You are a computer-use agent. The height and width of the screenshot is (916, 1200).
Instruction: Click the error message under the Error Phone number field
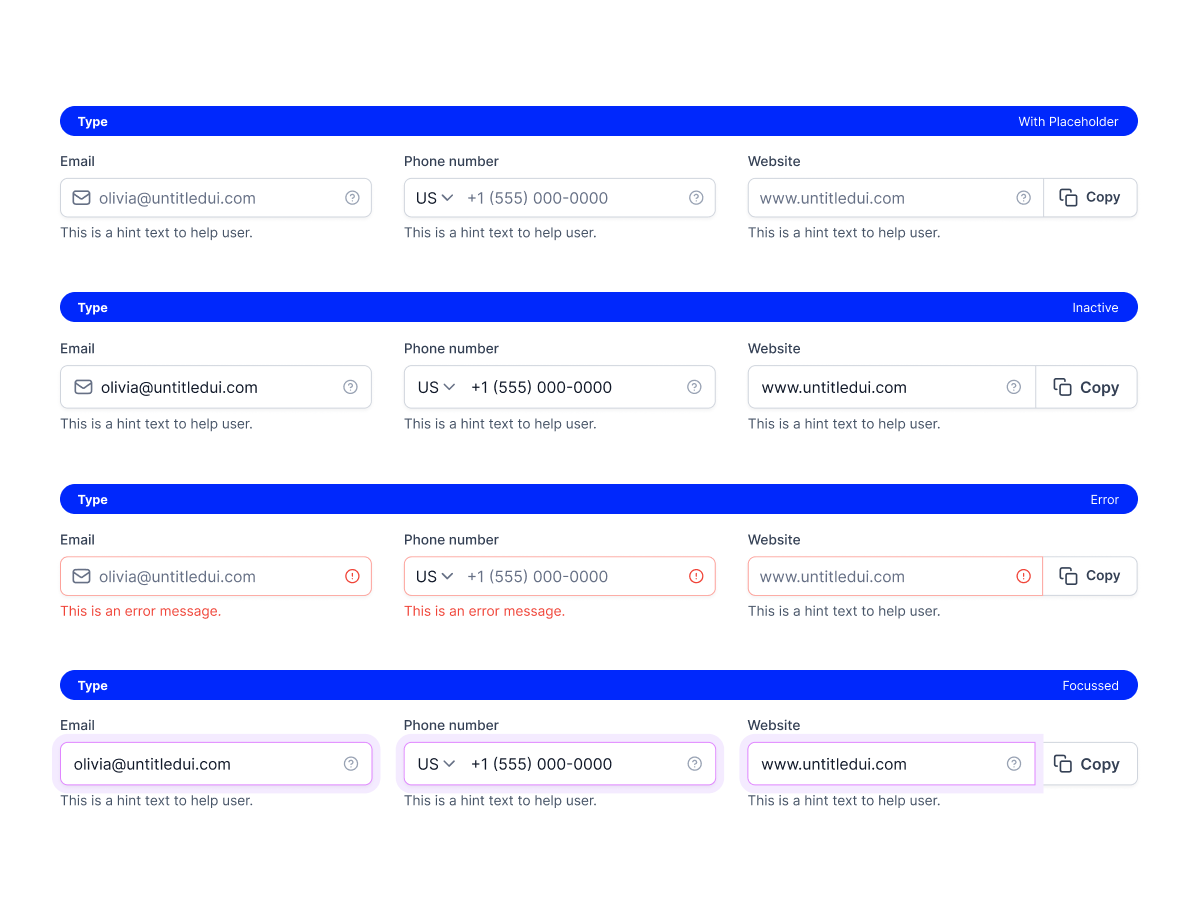(x=485, y=611)
